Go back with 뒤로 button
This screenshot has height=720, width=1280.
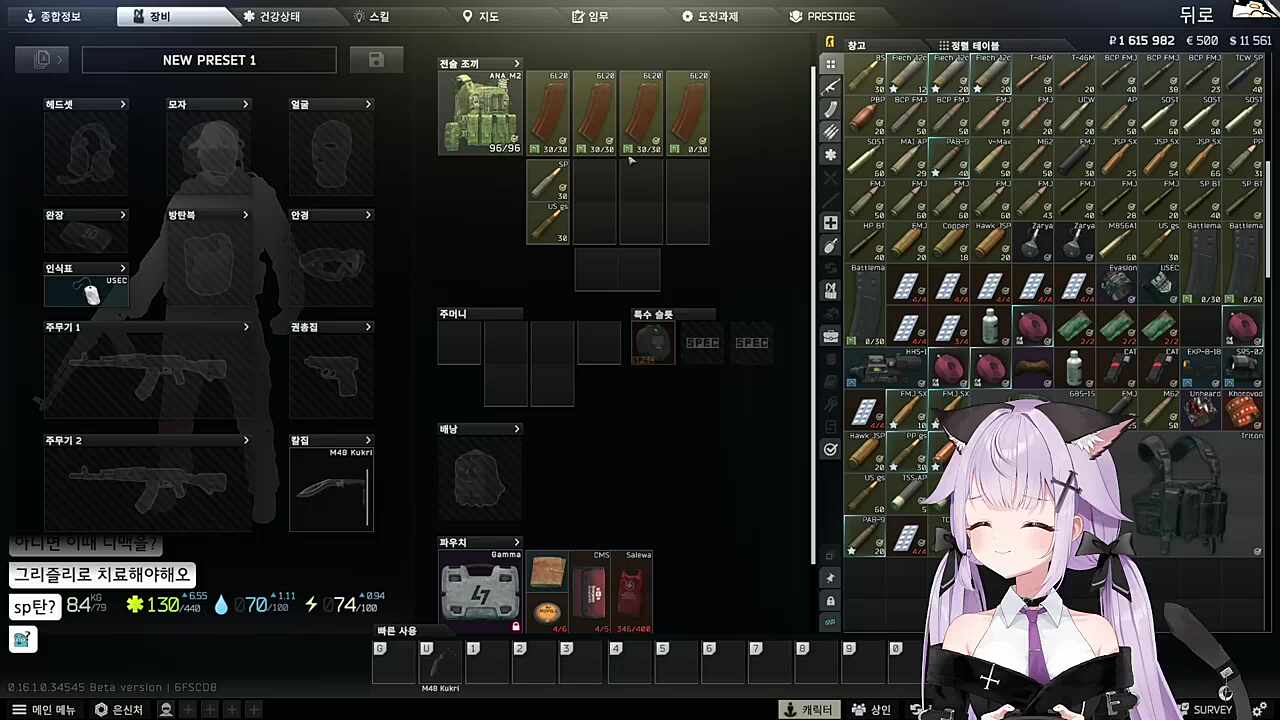pos(1196,15)
